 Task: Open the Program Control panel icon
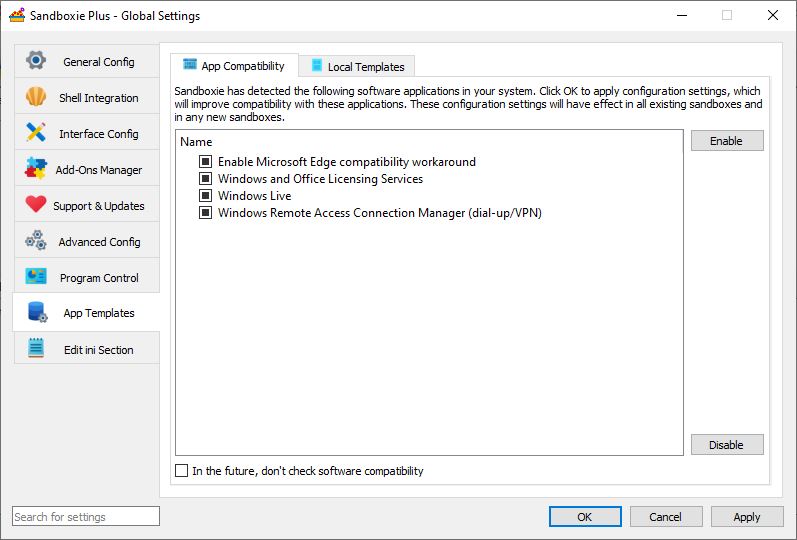36,277
